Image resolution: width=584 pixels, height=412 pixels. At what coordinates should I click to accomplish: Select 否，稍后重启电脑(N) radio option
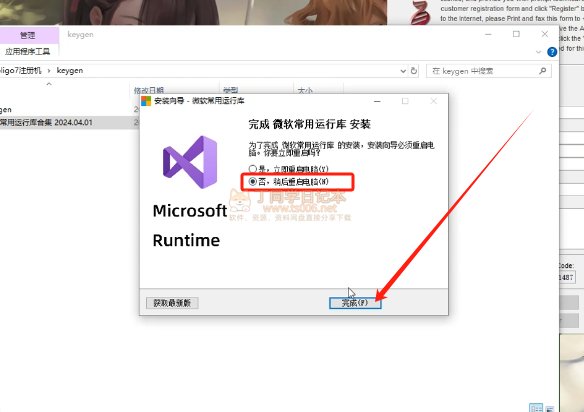[289, 182]
